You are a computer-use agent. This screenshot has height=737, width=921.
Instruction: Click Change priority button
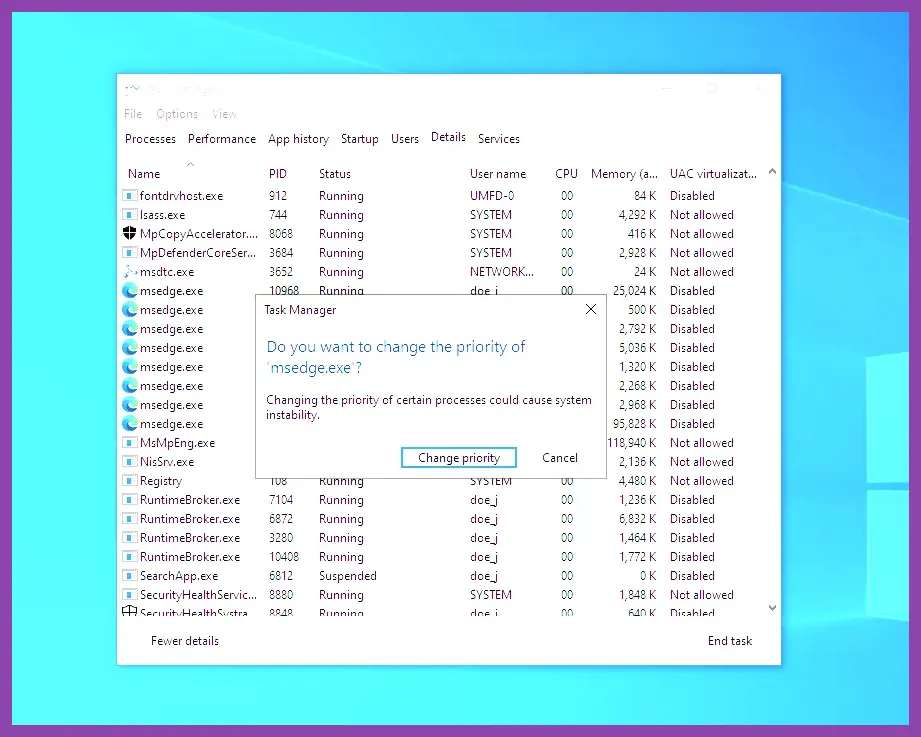(x=459, y=457)
